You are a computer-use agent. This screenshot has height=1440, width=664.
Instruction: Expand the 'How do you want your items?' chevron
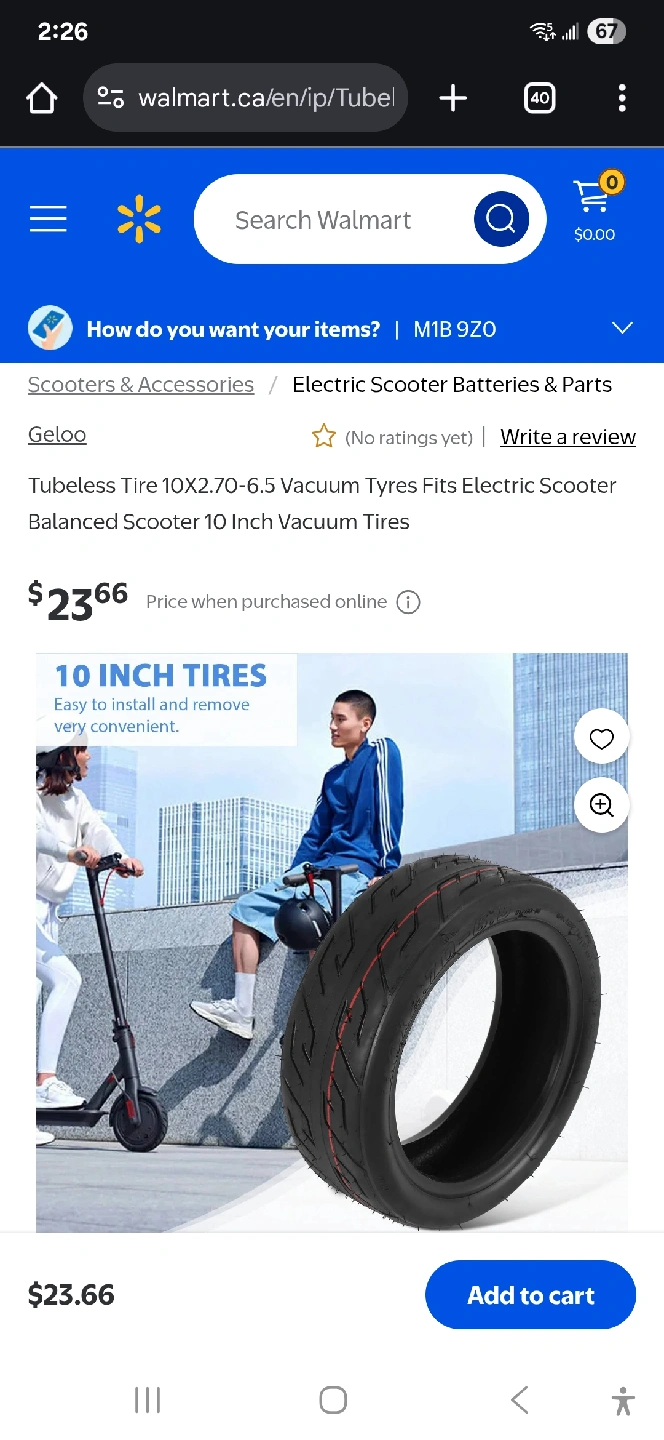click(x=622, y=329)
